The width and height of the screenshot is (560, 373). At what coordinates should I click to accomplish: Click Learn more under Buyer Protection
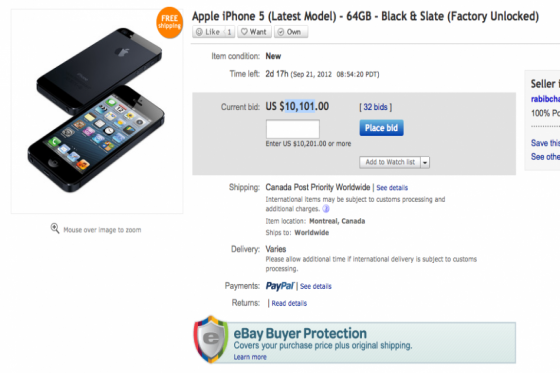tap(250, 357)
